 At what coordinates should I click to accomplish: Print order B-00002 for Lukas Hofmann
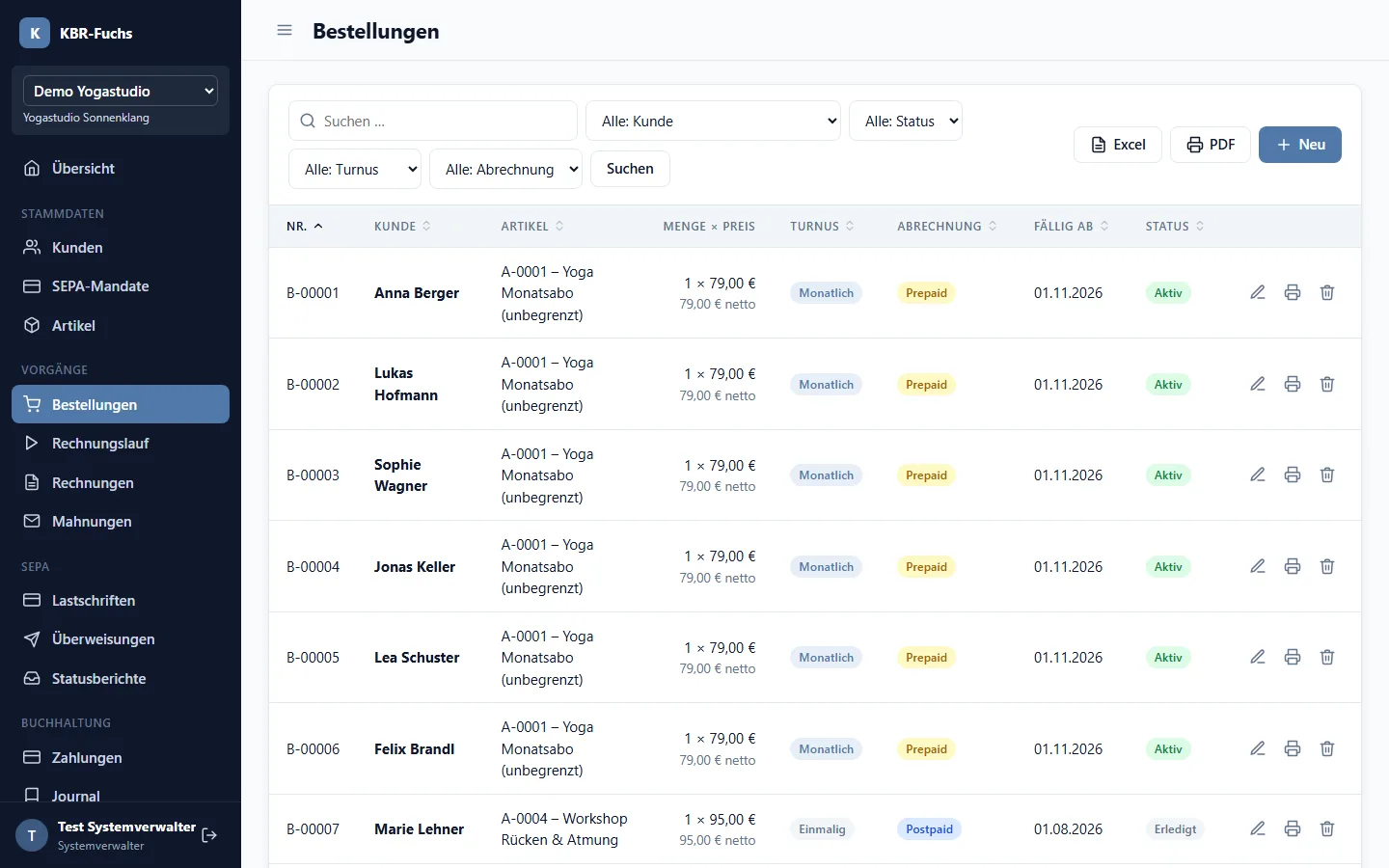1293,384
